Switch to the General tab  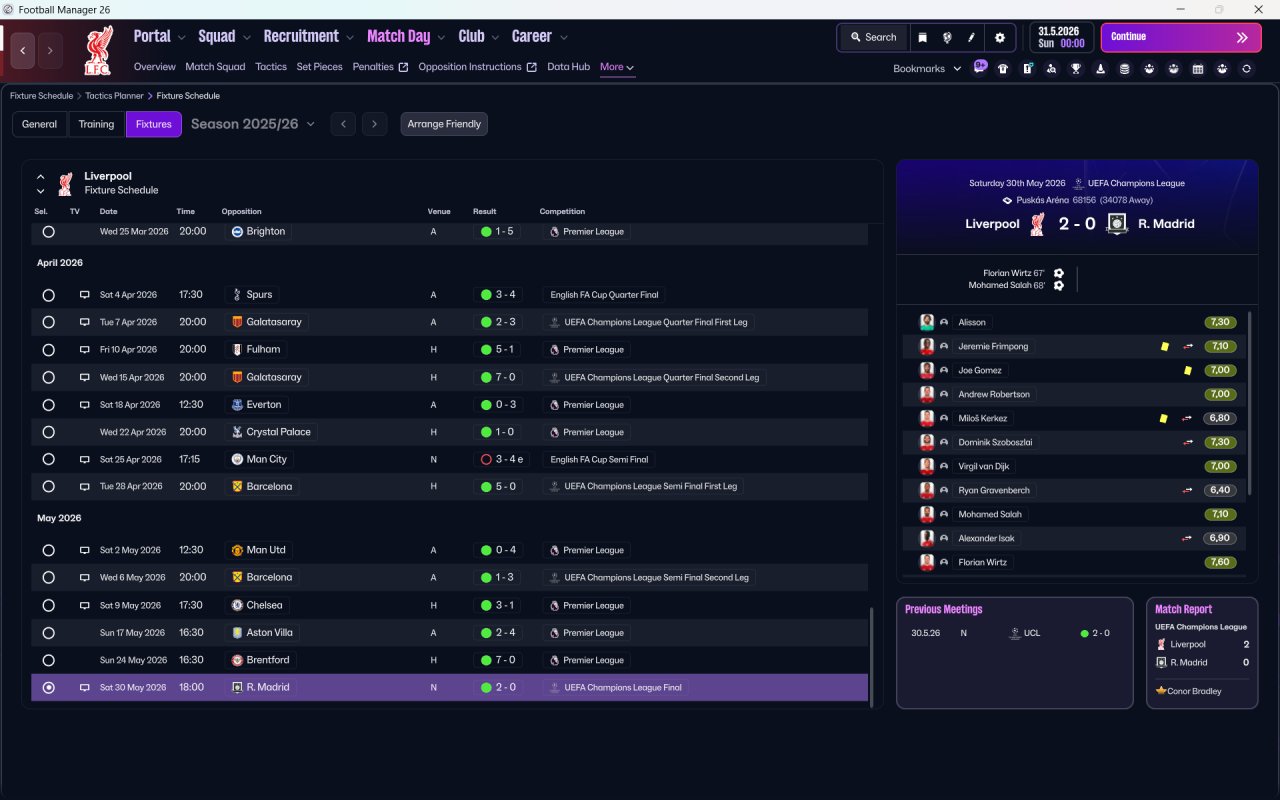coord(40,124)
